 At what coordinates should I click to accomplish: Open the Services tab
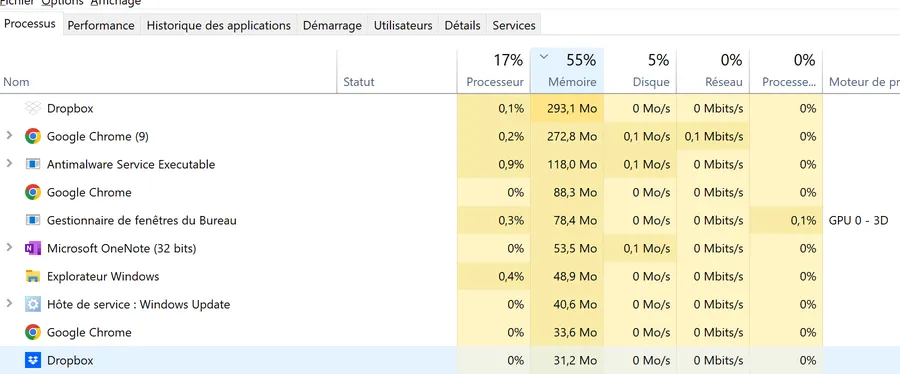(x=514, y=25)
